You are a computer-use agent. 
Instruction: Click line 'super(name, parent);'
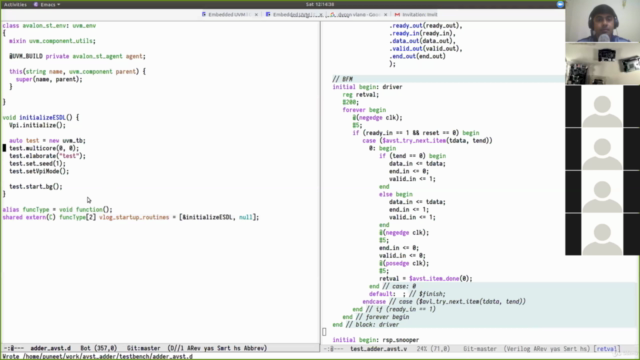tap(49, 79)
